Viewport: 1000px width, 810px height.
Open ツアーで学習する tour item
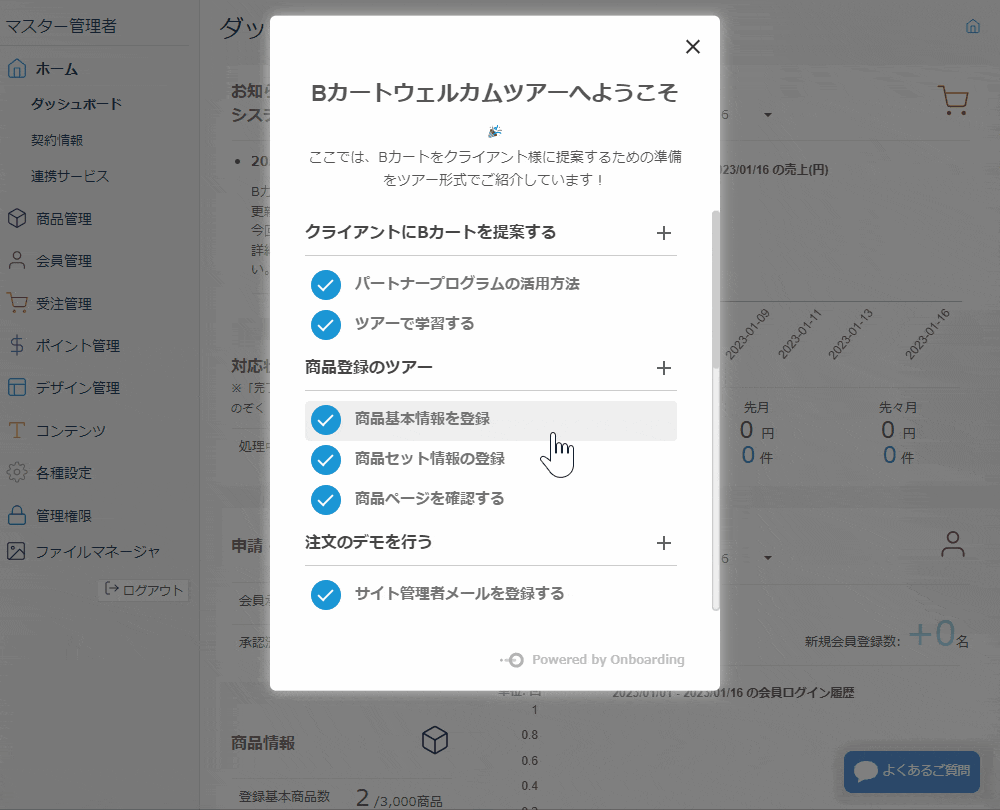pos(415,324)
